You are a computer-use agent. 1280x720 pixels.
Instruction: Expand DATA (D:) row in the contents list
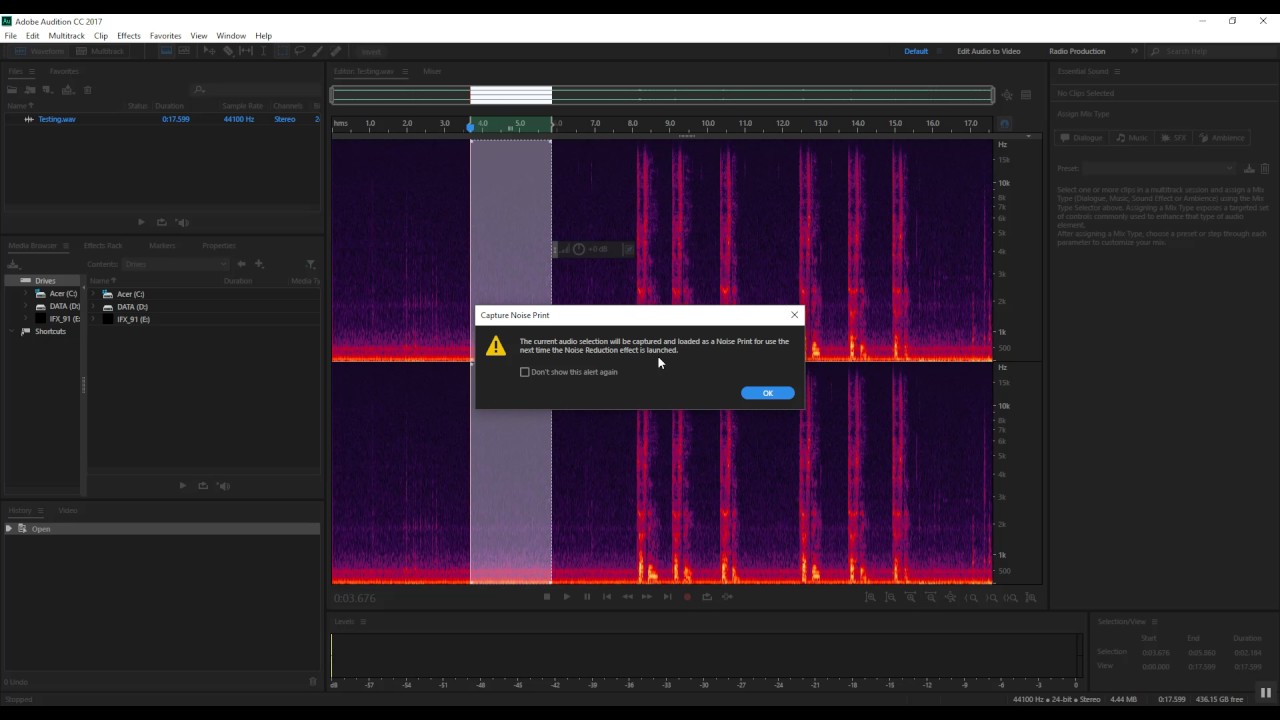point(93,306)
